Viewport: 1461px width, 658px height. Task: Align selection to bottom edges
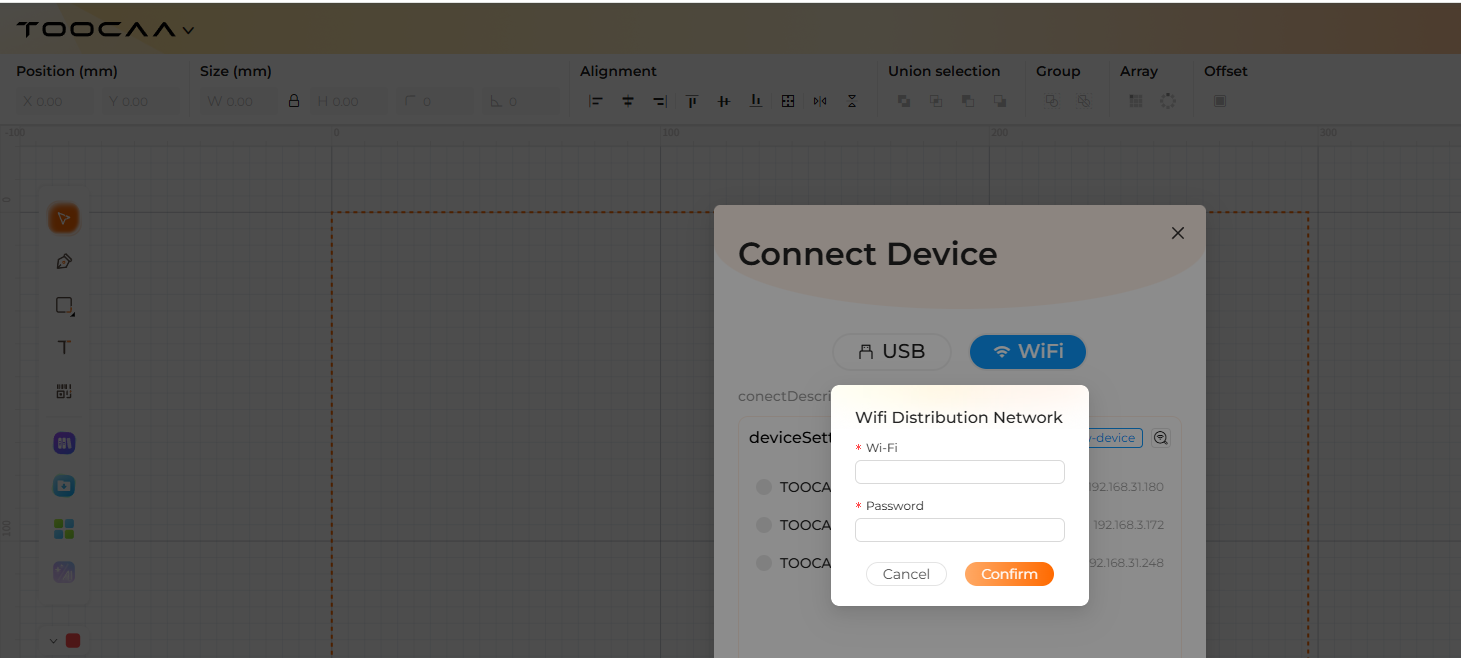(756, 101)
